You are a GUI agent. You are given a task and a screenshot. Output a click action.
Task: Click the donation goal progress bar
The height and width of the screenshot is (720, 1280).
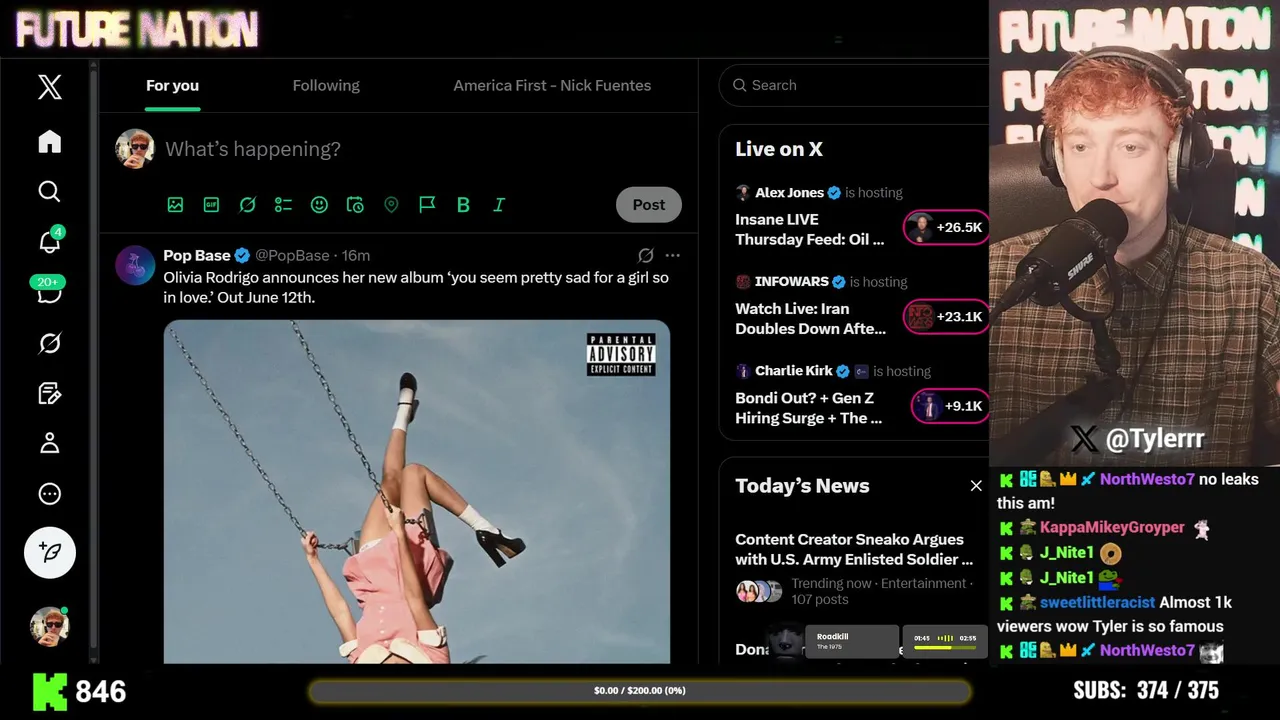point(640,691)
